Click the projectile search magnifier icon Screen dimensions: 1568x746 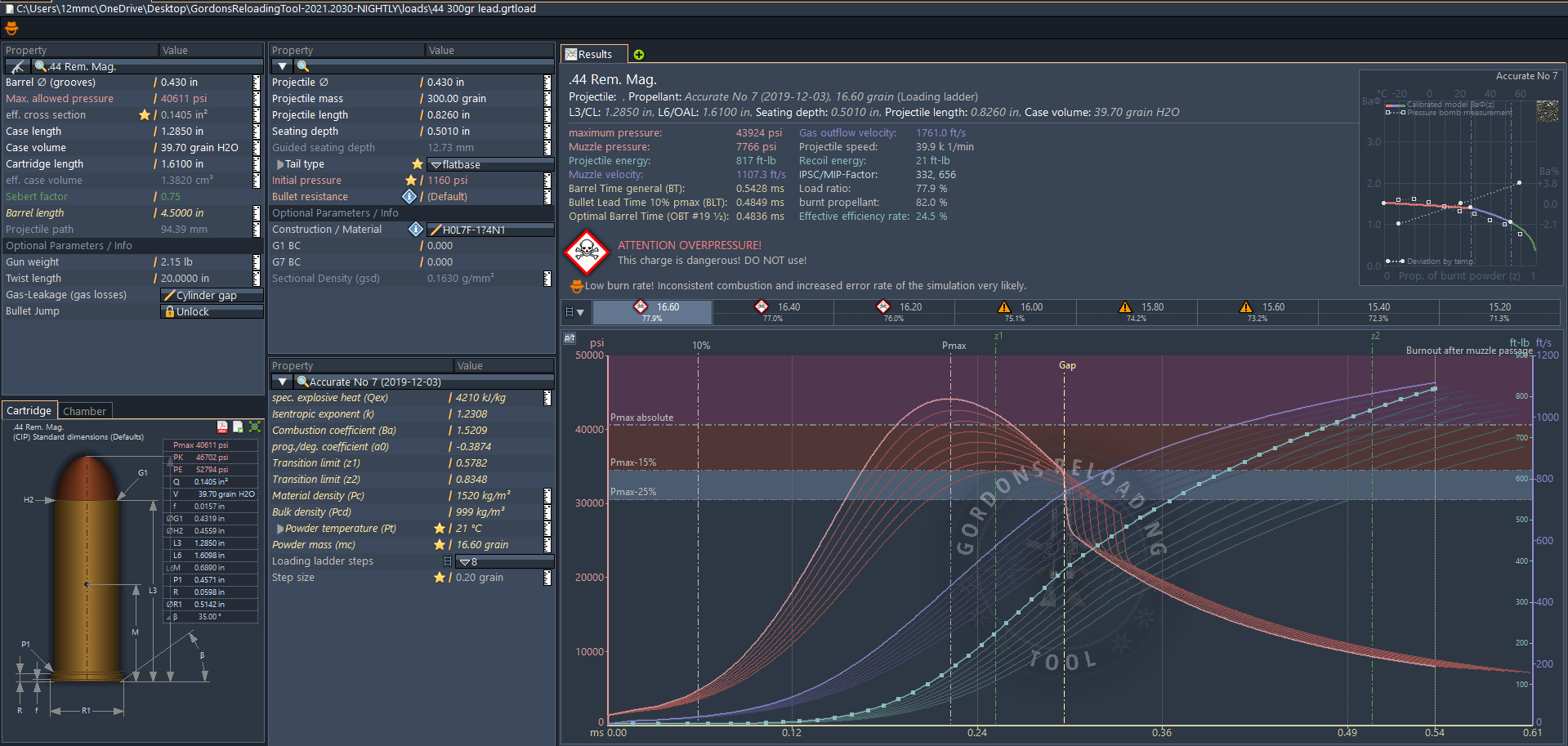[x=302, y=66]
